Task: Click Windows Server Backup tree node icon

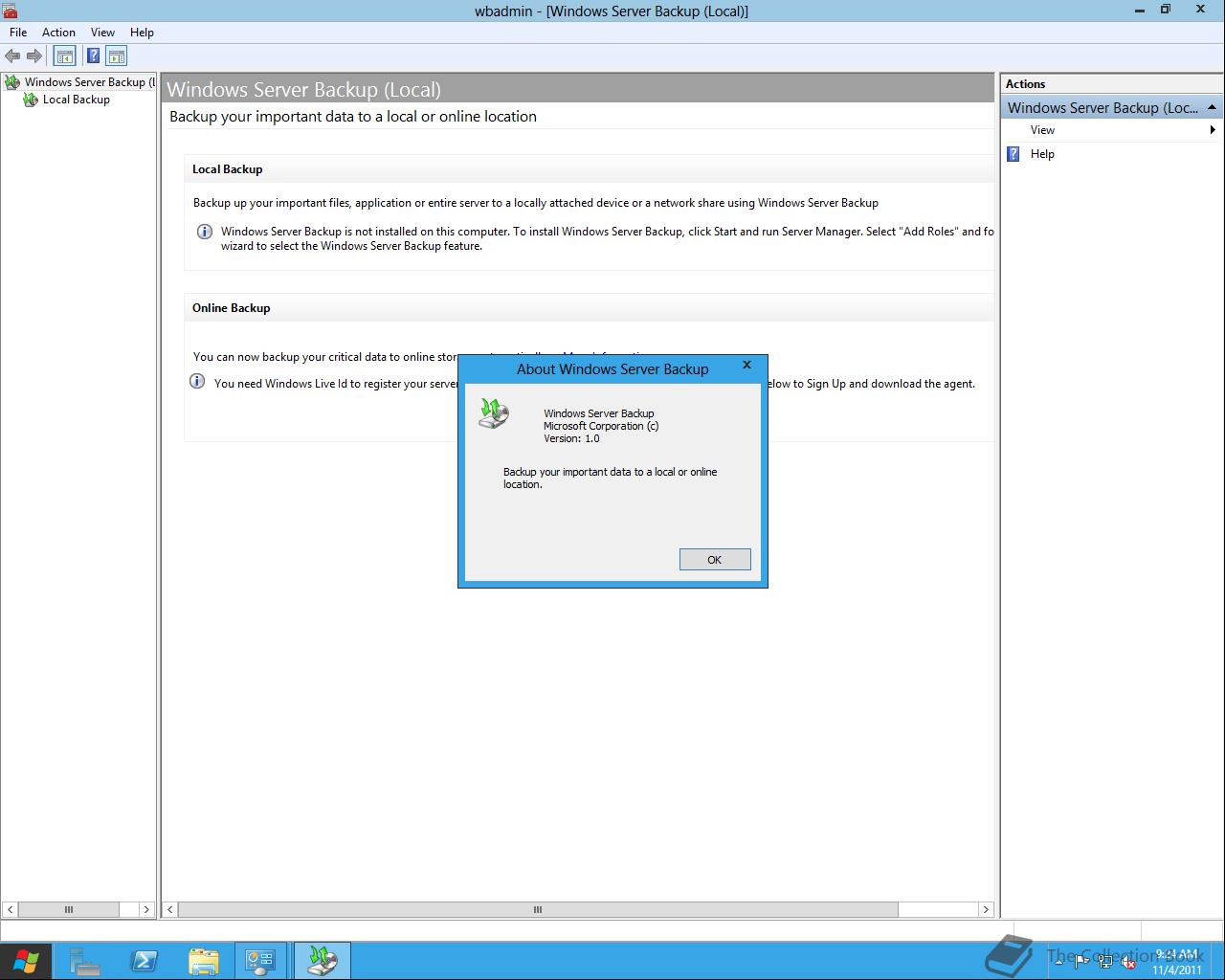Action: click(x=12, y=82)
